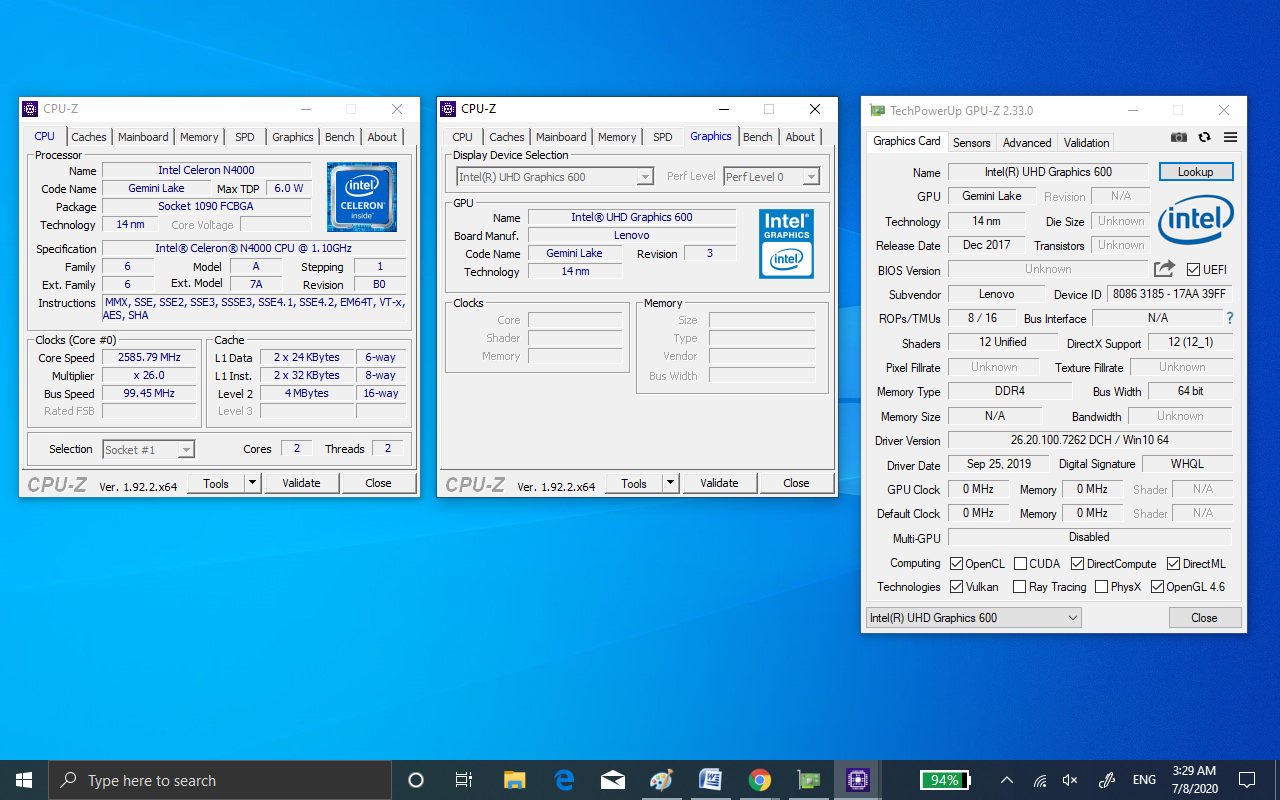Click Validate in left CPU-Z window

click(301, 483)
